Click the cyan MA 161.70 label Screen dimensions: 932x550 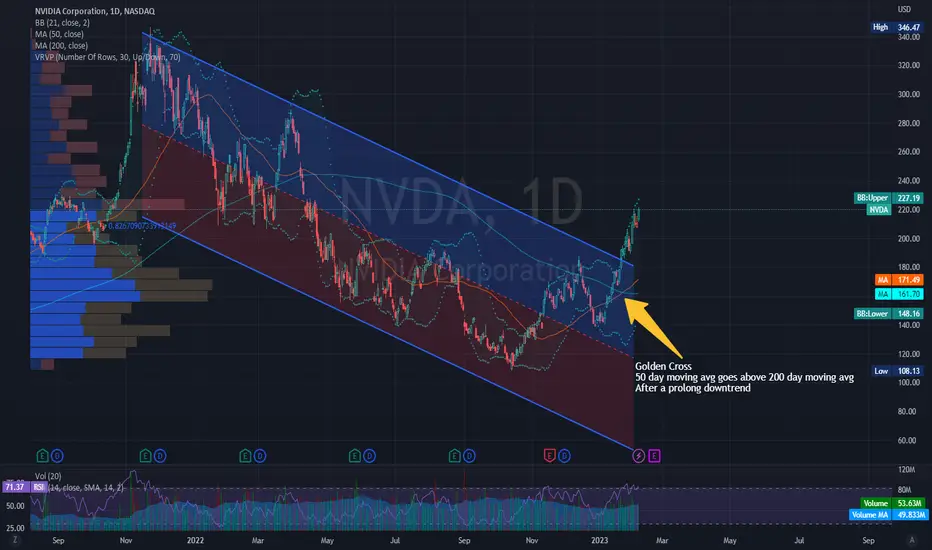pos(899,294)
